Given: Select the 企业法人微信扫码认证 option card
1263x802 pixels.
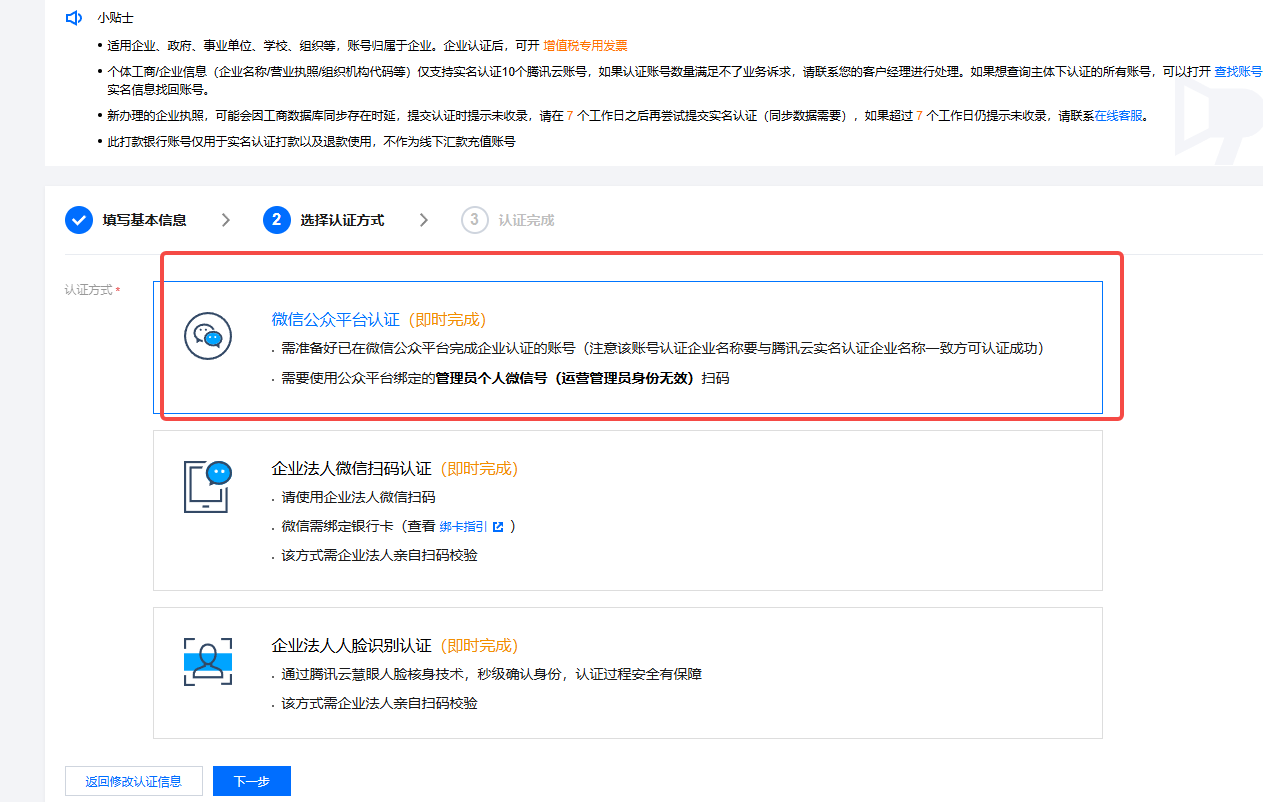Looking at the screenshot, I should coord(628,511).
